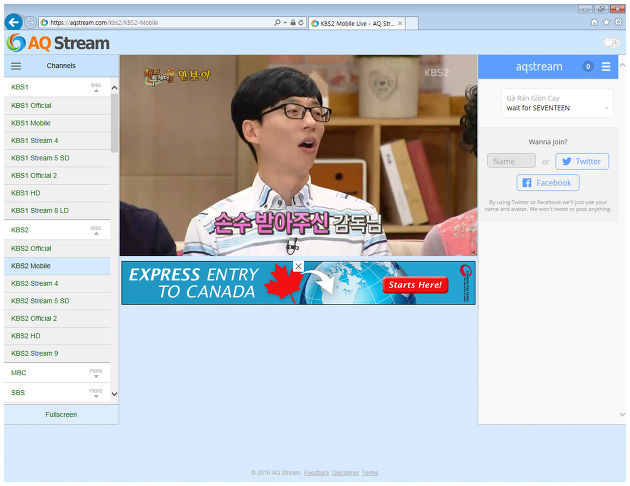Close the KBS2 Mobile Live tab
This screenshot has height=486, width=630.
pyautogui.click(x=400, y=23)
